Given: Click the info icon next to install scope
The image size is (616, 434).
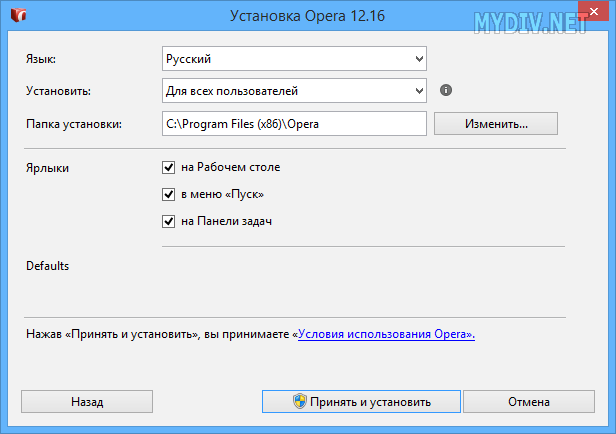Looking at the screenshot, I should pyautogui.click(x=446, y=90).
